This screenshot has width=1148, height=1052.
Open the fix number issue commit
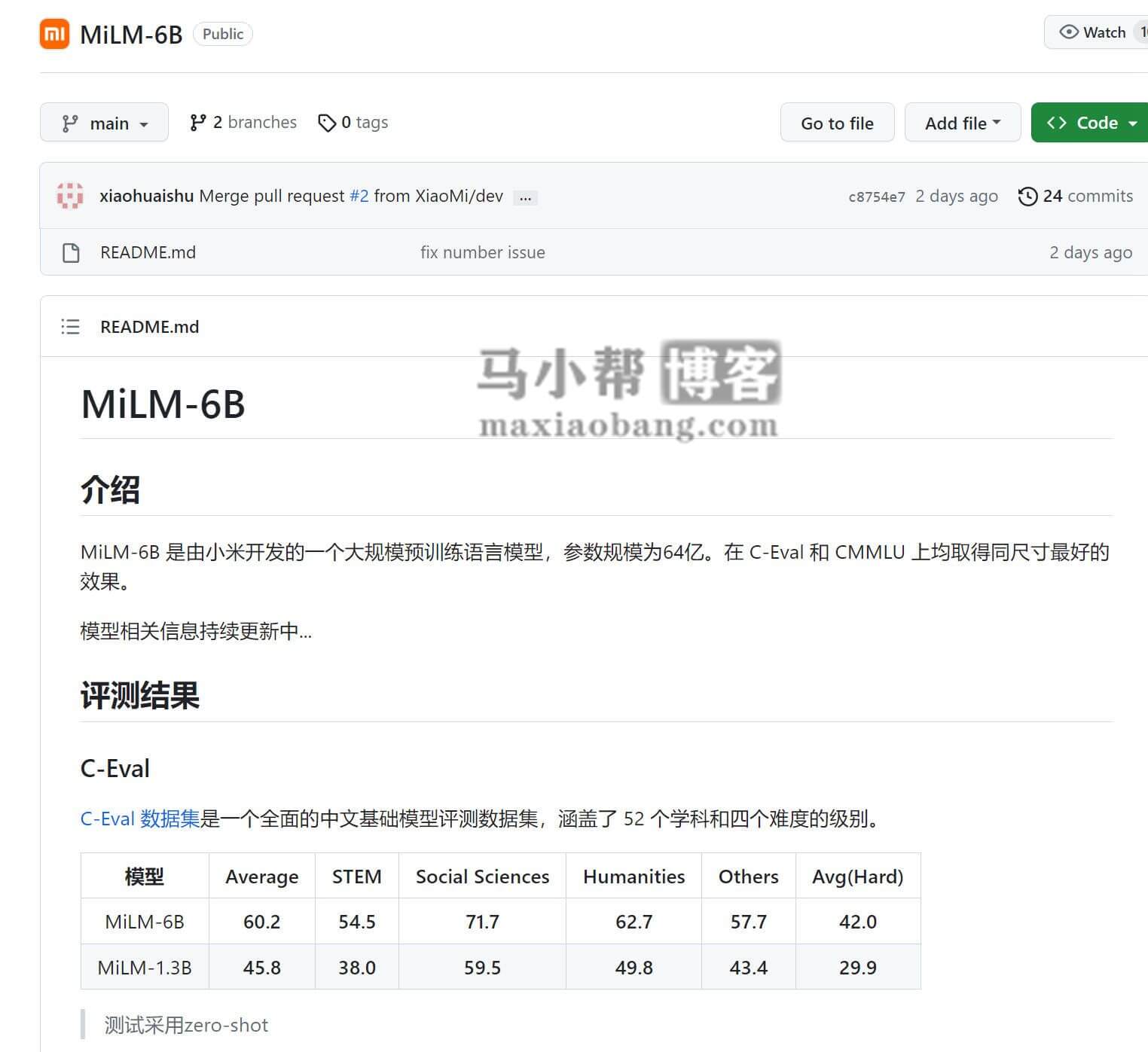(x=483, y=252)
